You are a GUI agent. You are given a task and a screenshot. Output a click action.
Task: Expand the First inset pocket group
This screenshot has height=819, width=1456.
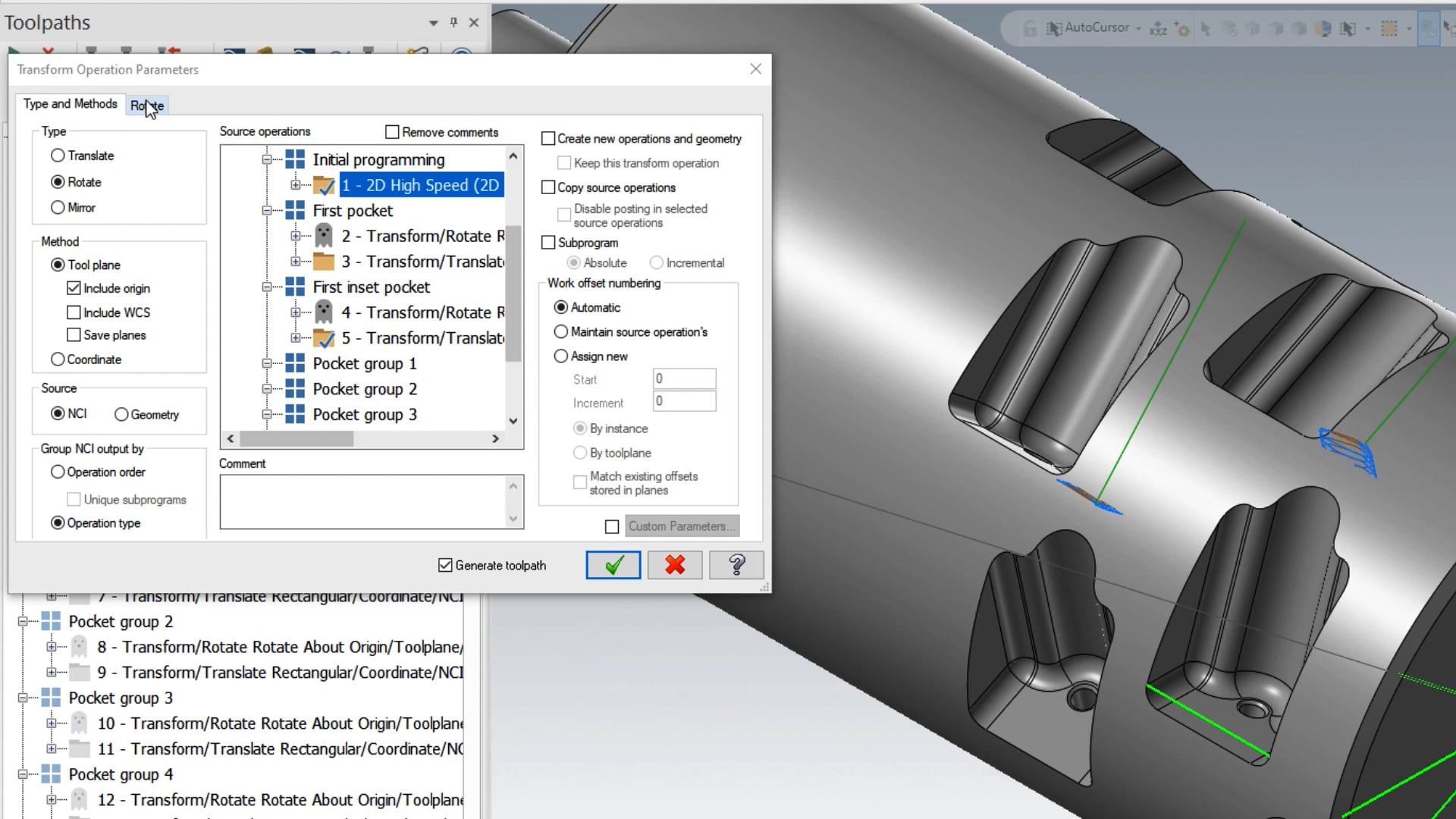pos(268,287)
